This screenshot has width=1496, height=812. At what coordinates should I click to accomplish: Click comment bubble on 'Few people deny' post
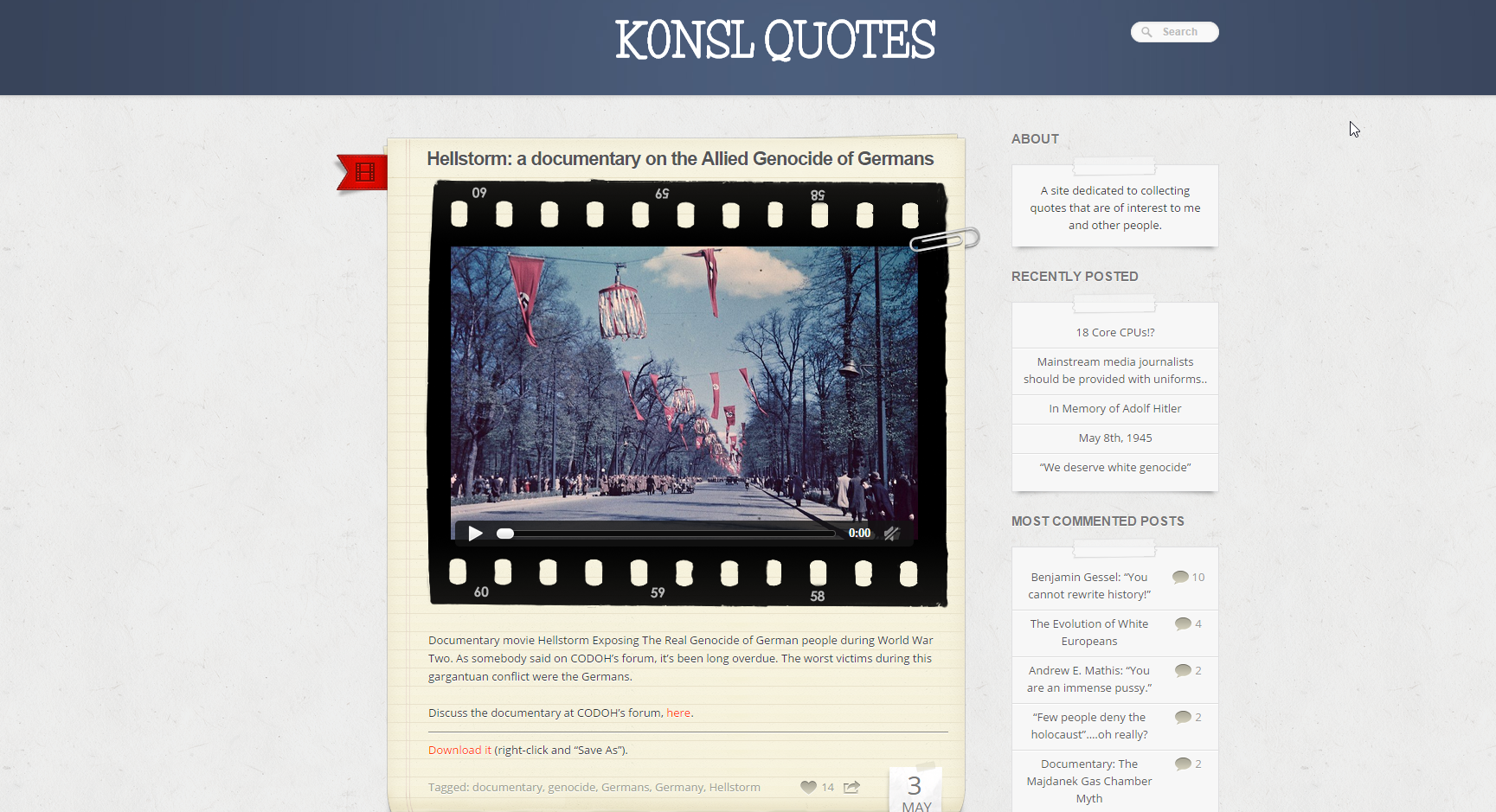pos(1183,717)
